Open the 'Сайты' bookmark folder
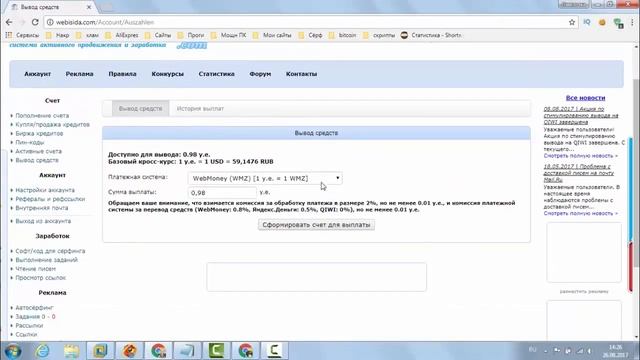 click(x=158, y=36)
